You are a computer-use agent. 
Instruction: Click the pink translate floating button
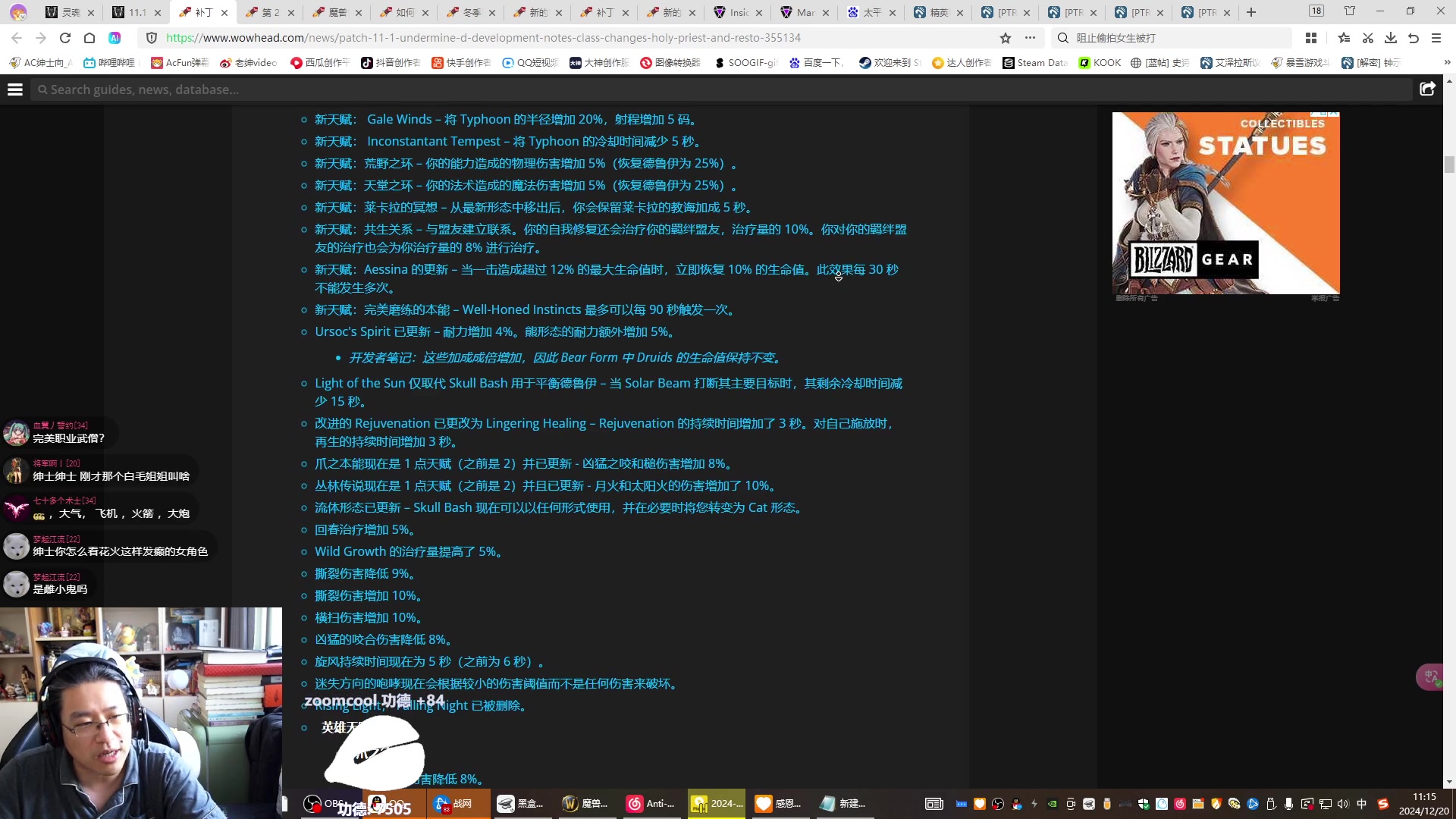pyautogui.click(x=1430, y=676)
